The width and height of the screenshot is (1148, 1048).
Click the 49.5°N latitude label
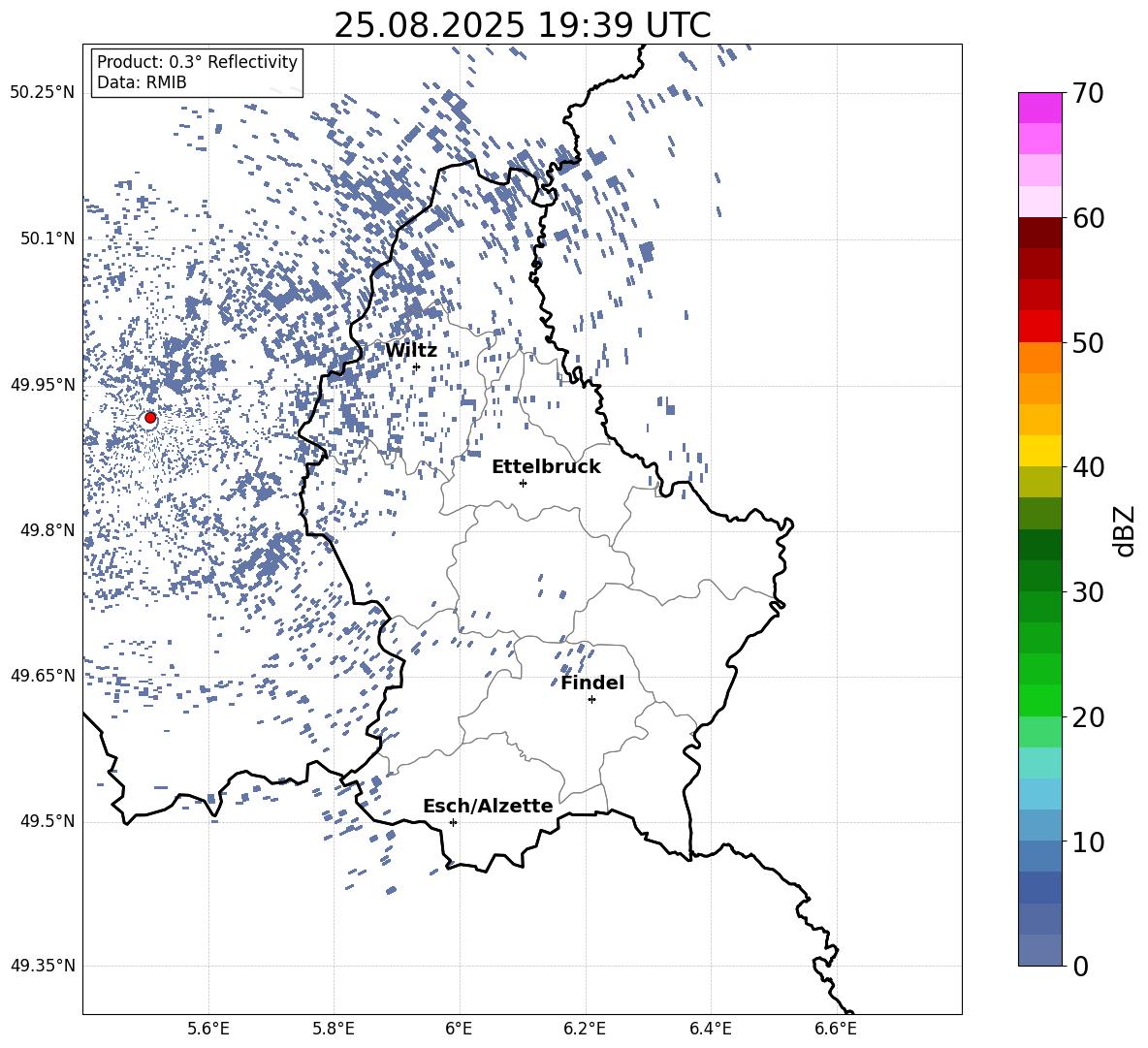point(48,821)
